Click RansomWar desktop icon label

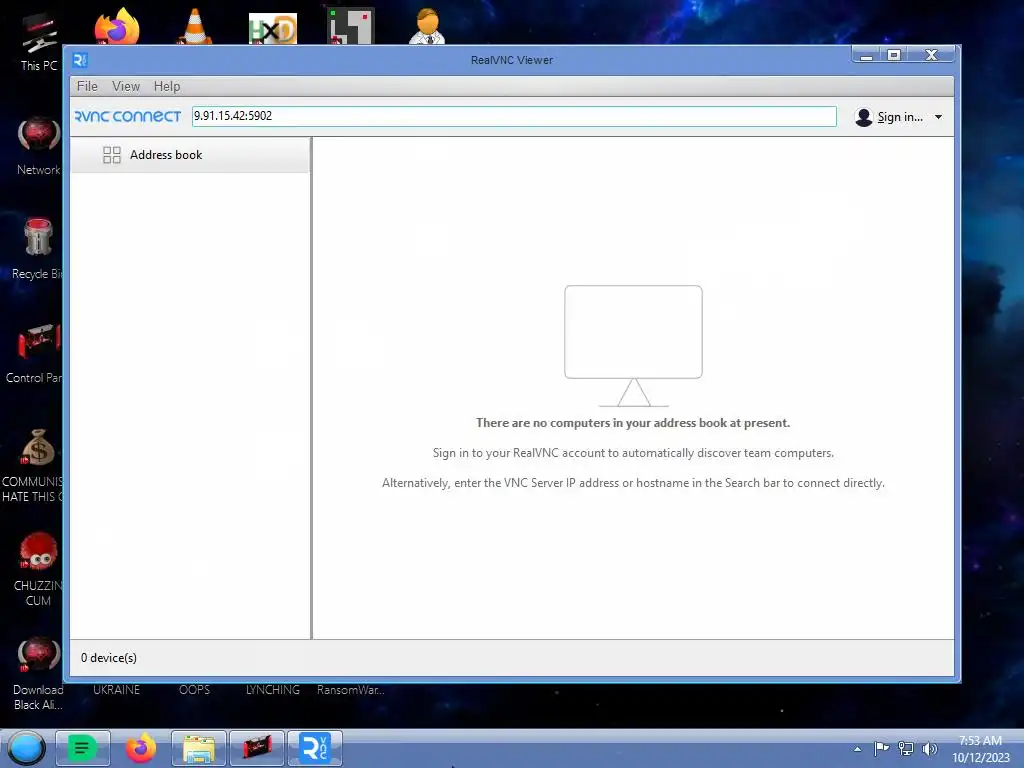point(351,690)
